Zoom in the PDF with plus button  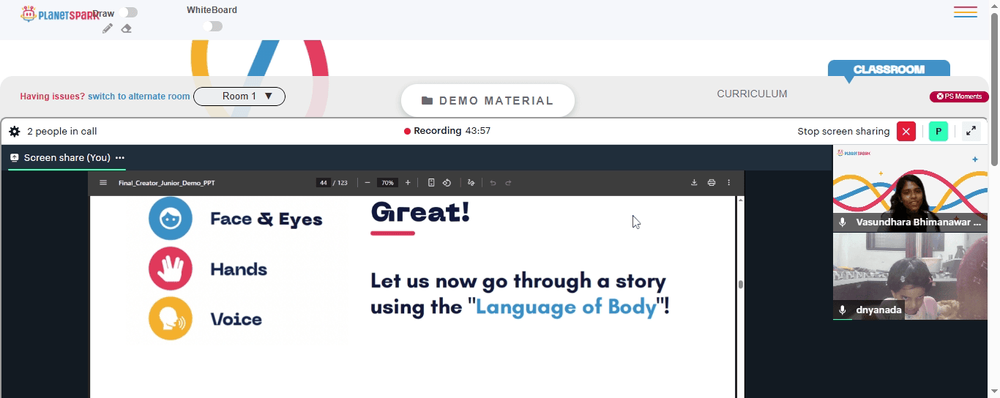coord(408,182)
